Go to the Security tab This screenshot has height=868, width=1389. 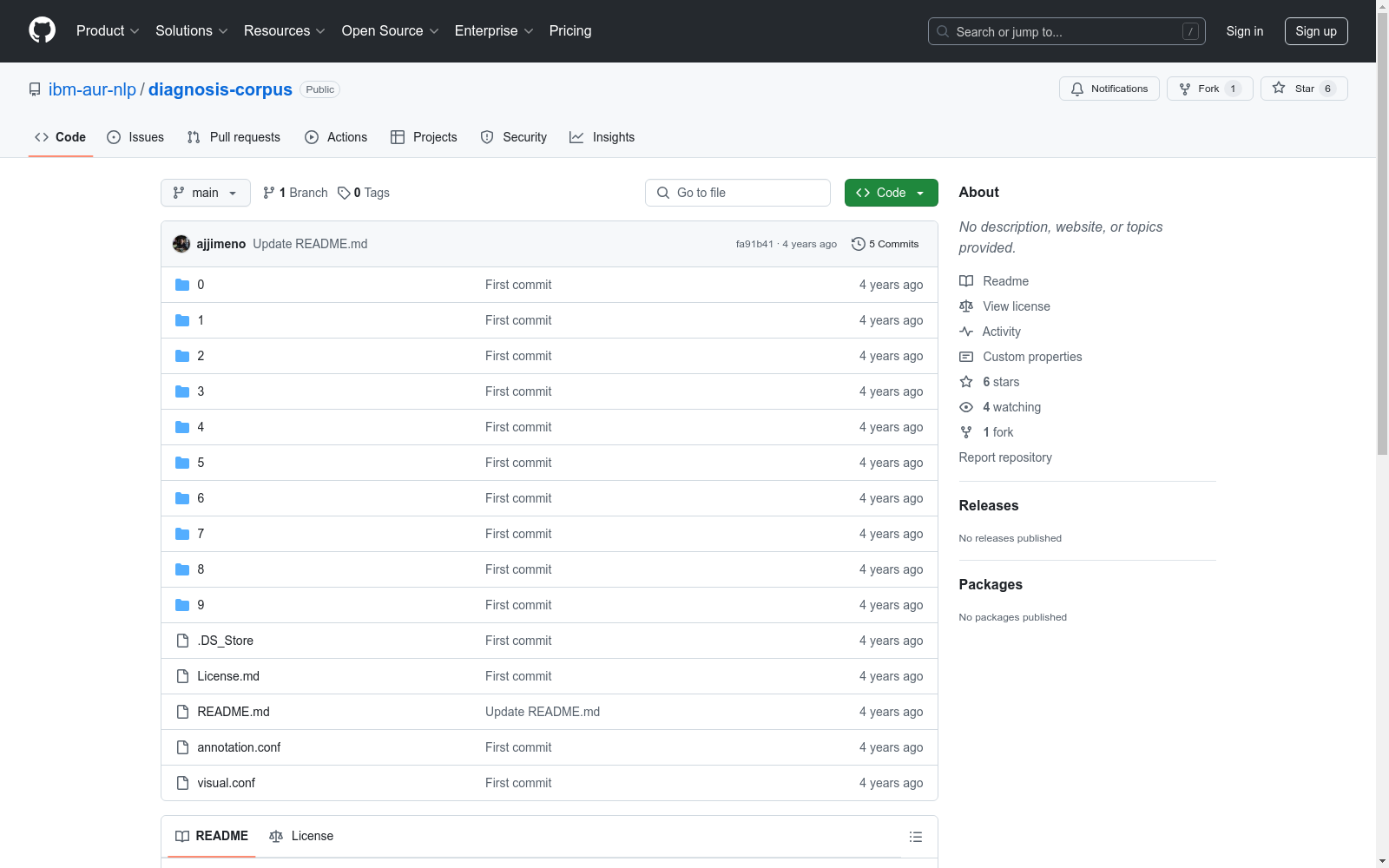pyautogui.click(x=514, y=137)
